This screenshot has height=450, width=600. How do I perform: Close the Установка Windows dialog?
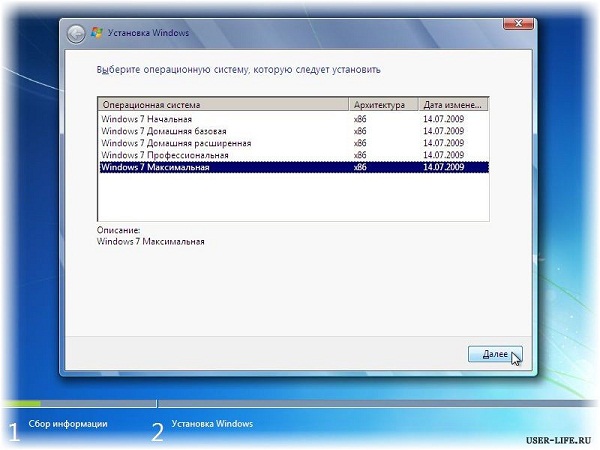click(x=518, y=24)
